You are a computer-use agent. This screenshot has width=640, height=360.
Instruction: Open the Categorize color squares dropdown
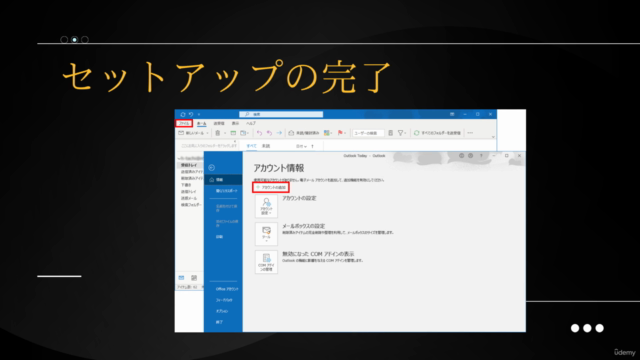click(x=328, y=133)
